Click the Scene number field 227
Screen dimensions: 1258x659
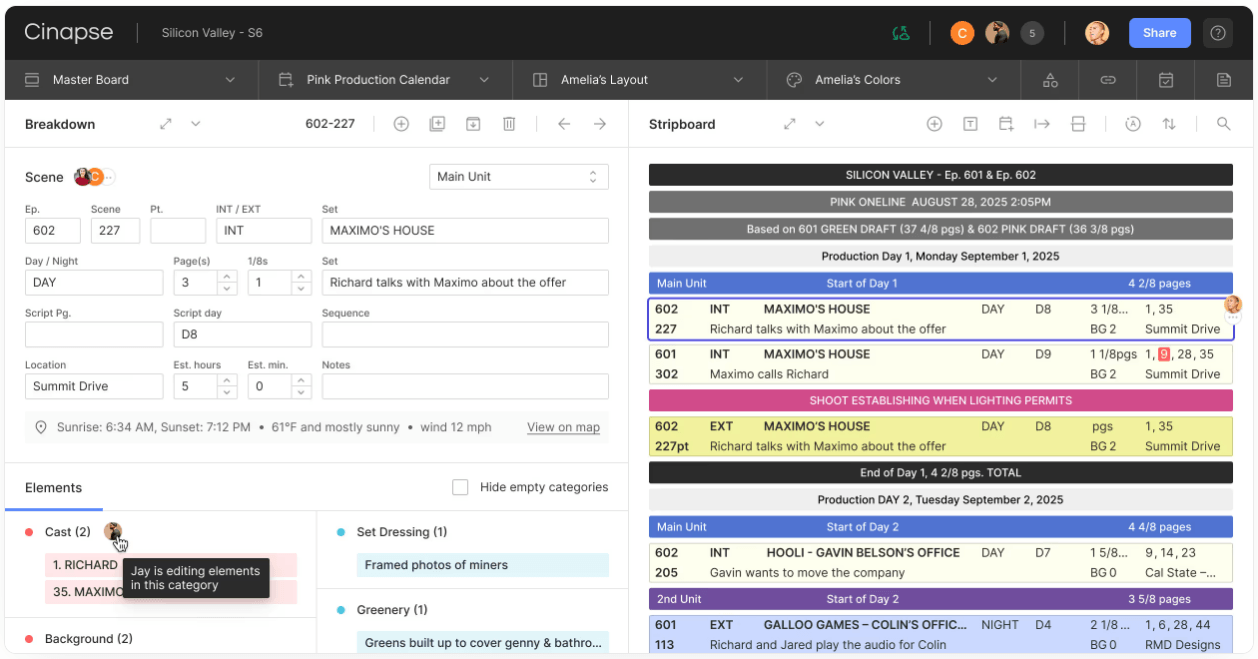pyautogui.click(x=115, y=230)
